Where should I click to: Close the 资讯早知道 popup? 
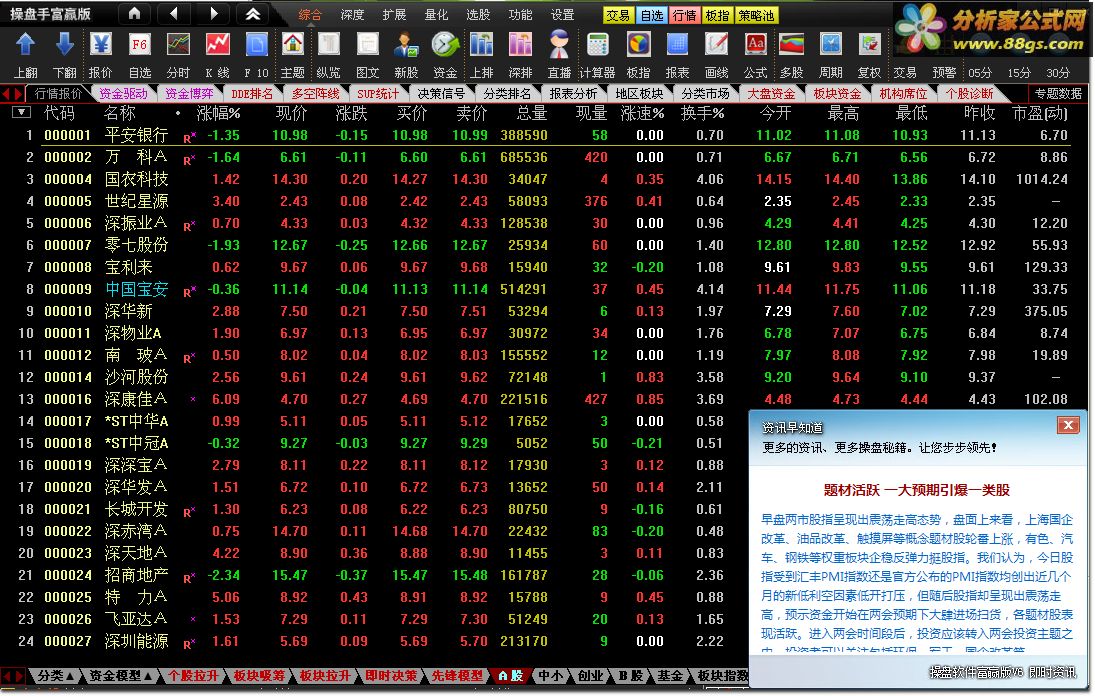click(x=1068, y=425)
